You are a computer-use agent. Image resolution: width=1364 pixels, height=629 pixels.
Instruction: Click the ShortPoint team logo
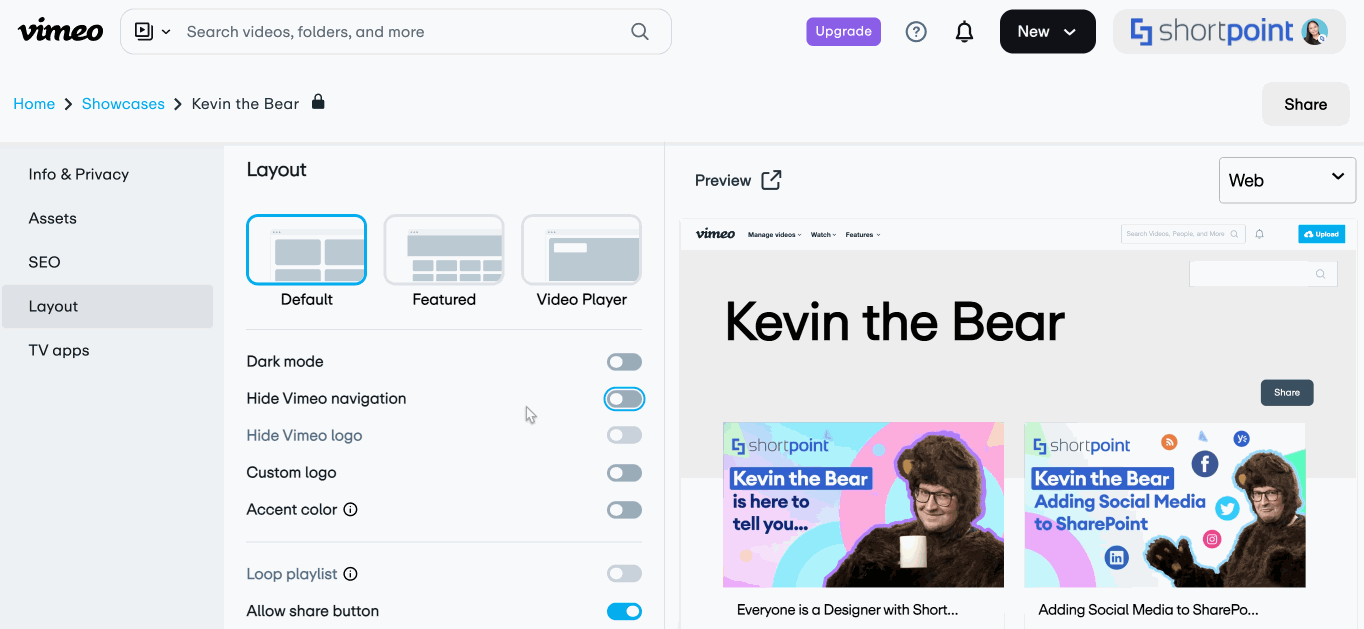click(x=1212, y=32)
